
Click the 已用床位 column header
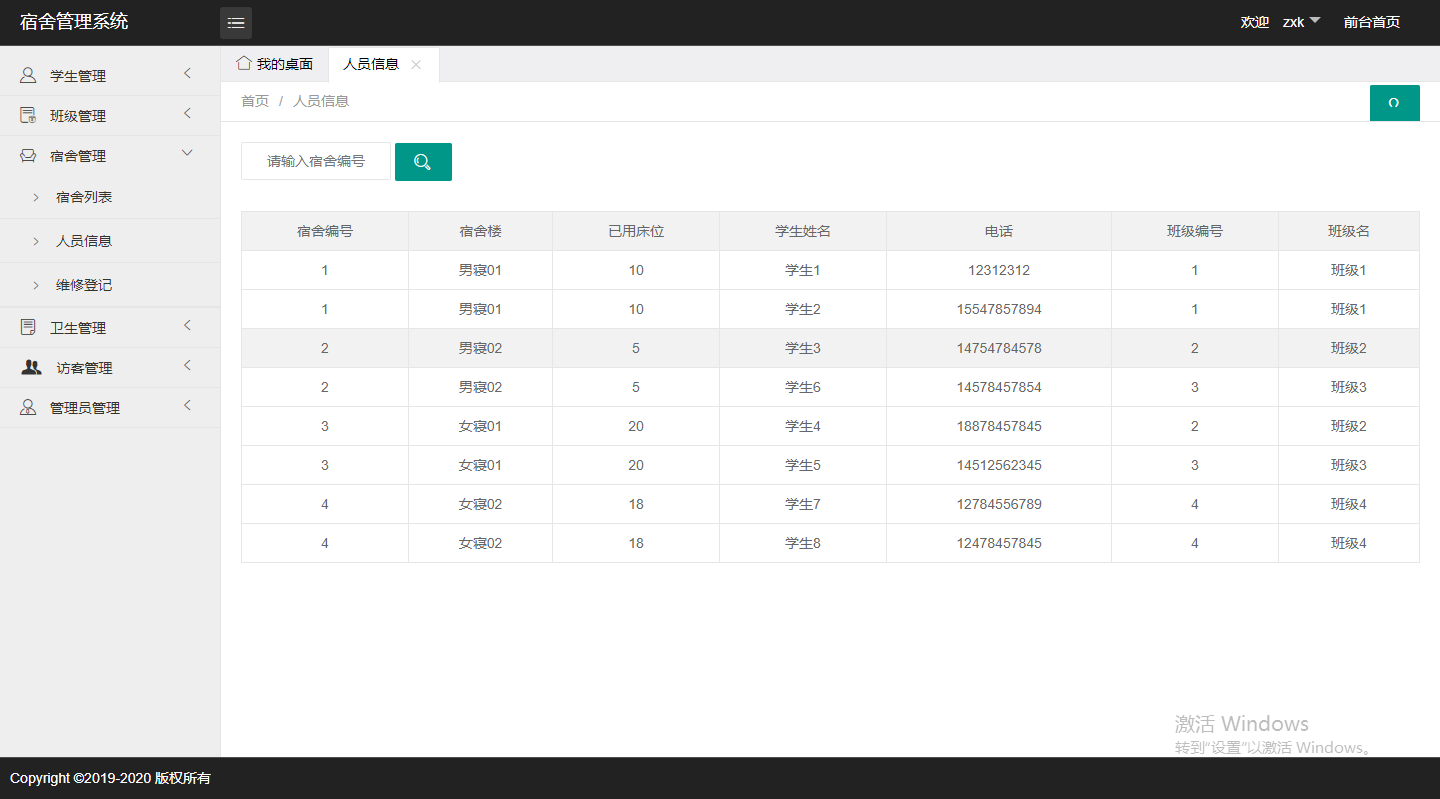click(636, 231)
